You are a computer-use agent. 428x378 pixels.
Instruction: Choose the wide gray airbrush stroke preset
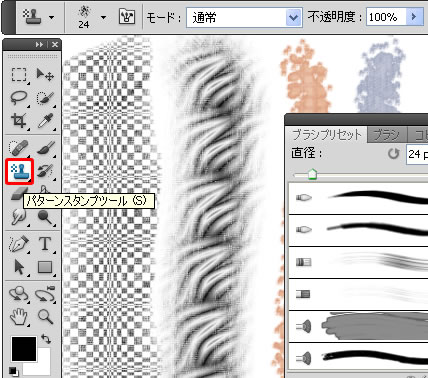tap(358, 326)
